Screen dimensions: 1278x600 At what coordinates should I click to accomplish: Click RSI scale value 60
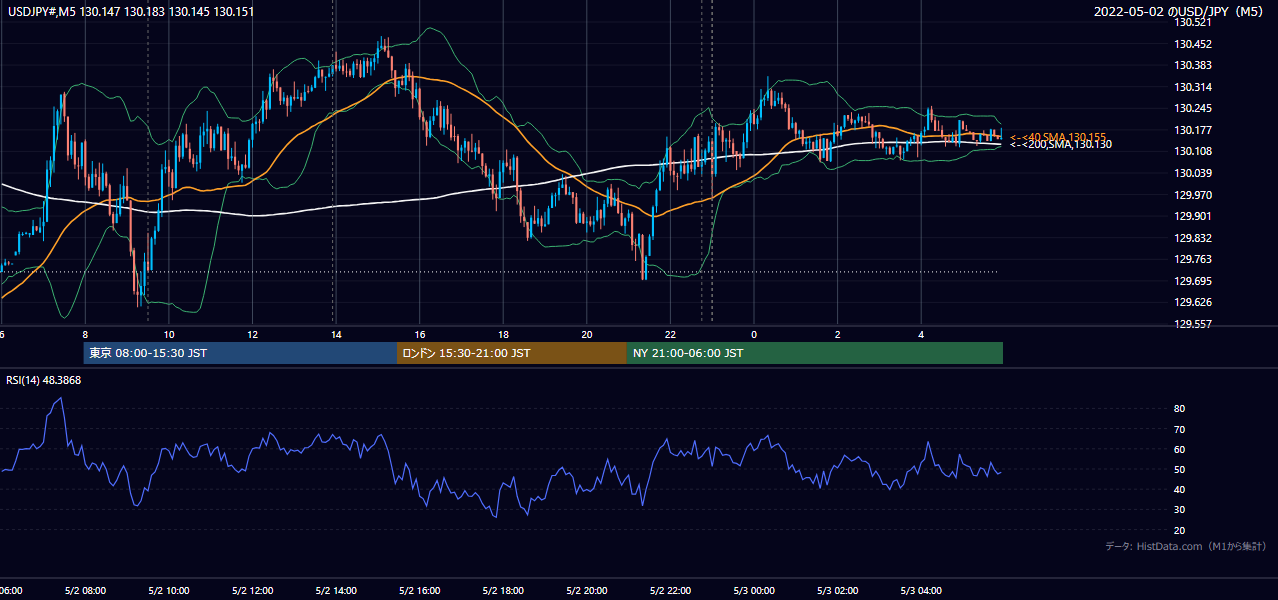(x=1180, y=449)
